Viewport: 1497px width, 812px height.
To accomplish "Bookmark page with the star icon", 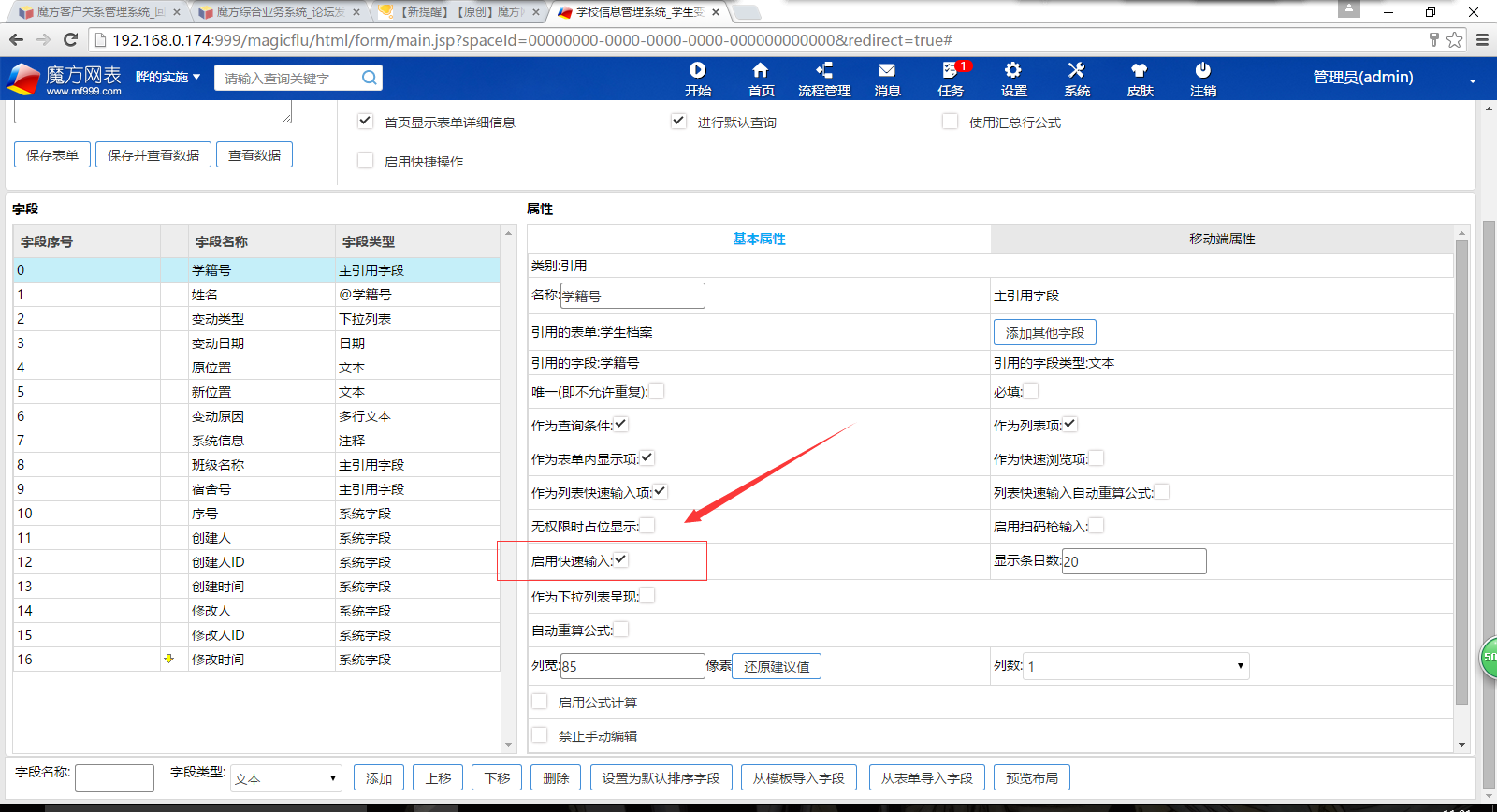I will pyautogui.click(x=1455, y=39).
